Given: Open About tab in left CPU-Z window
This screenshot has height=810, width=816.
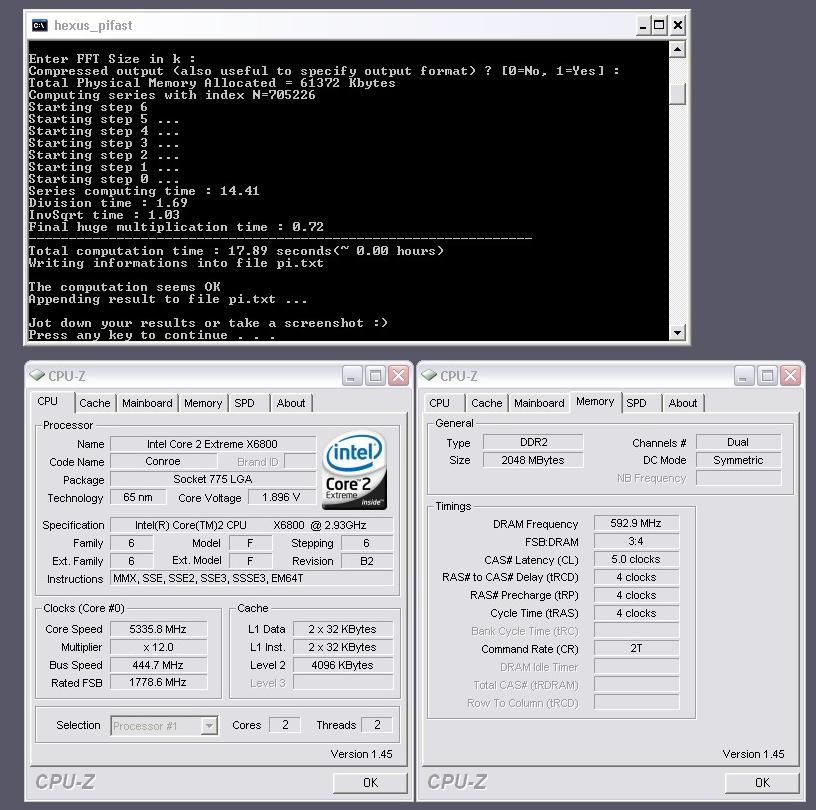Looking at the screenshot, I should pos(291,403).
